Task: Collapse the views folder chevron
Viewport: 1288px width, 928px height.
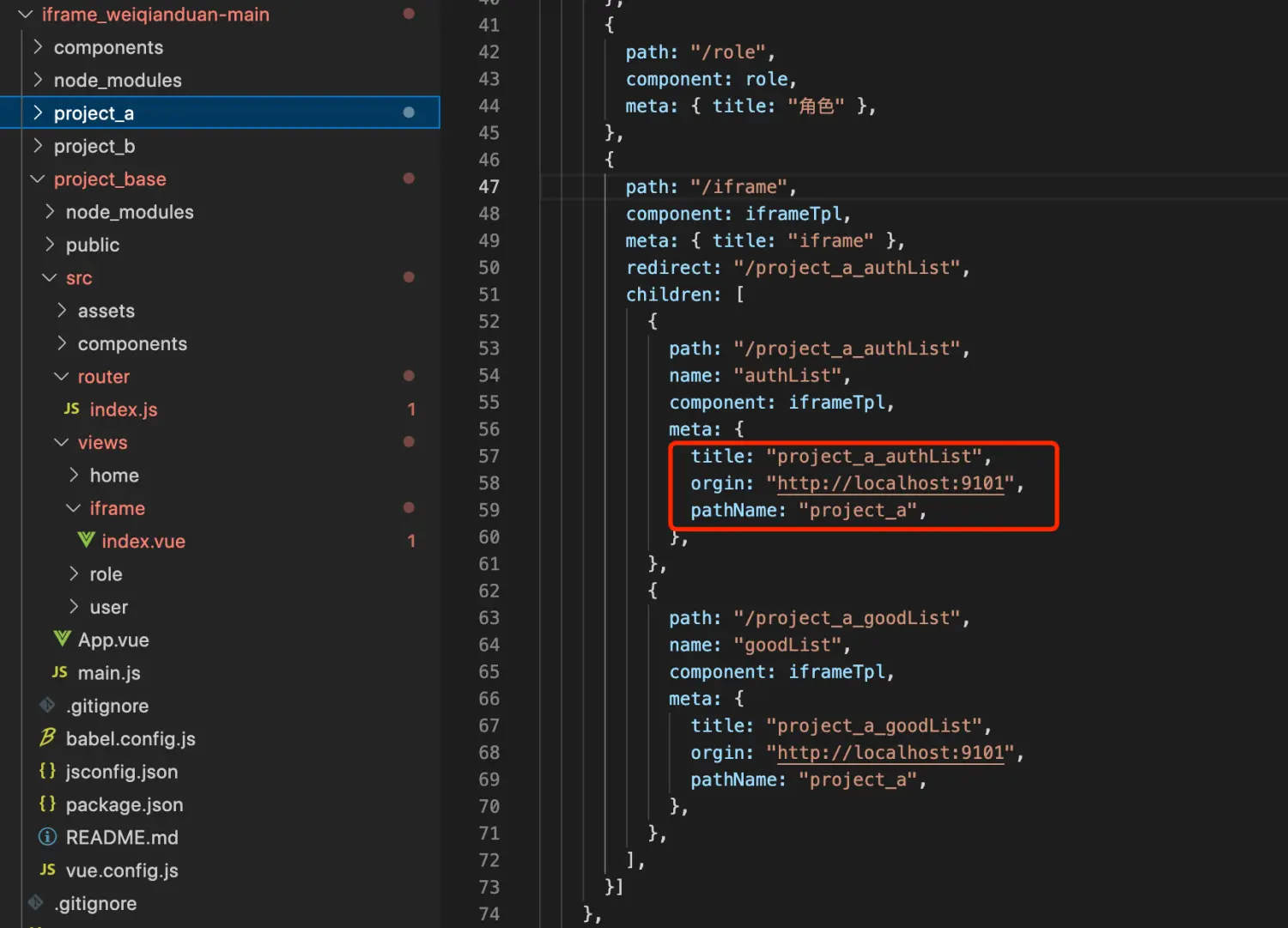Action: [62, 442]
